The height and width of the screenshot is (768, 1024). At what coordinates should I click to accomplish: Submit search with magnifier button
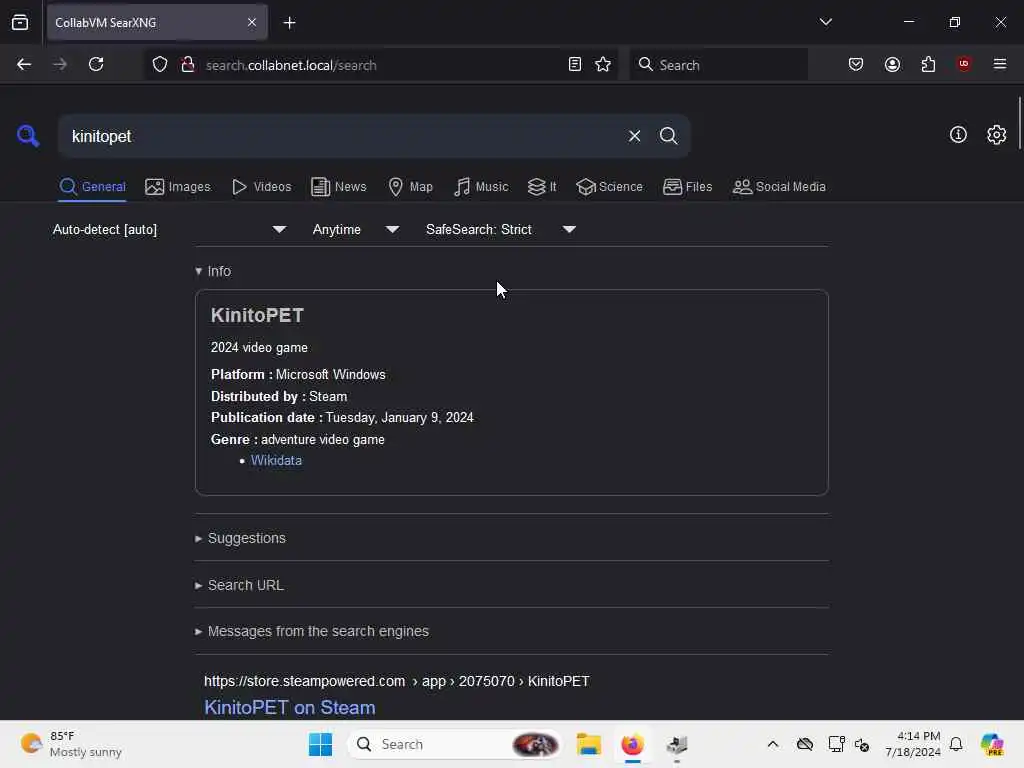click(x=668, y=136)
